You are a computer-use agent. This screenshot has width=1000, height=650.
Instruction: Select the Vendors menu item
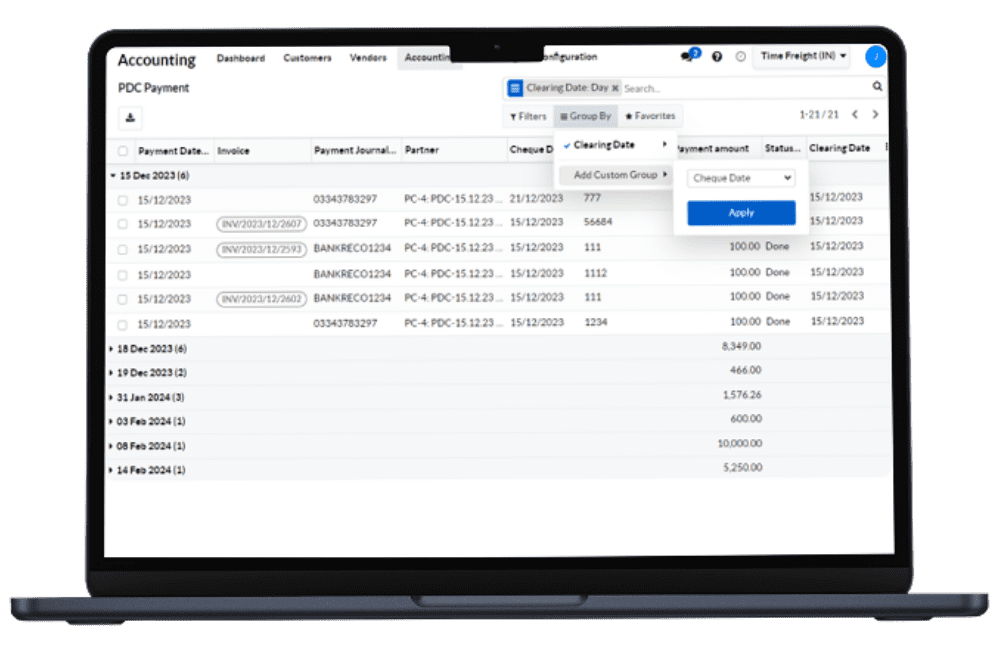[368, 58]
